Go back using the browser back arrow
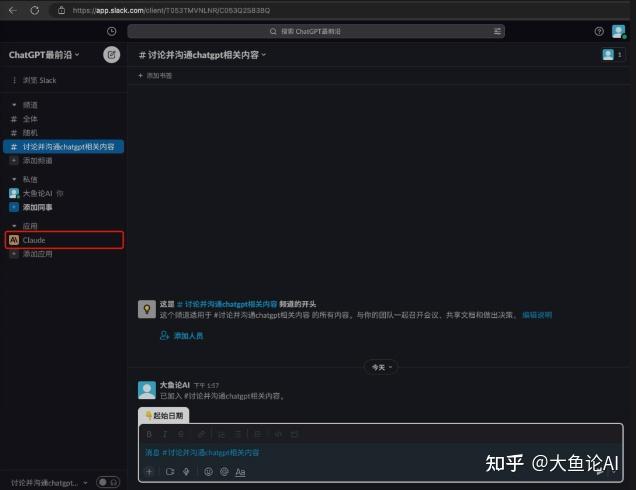The image size is (636, 490). pos(13,10)
